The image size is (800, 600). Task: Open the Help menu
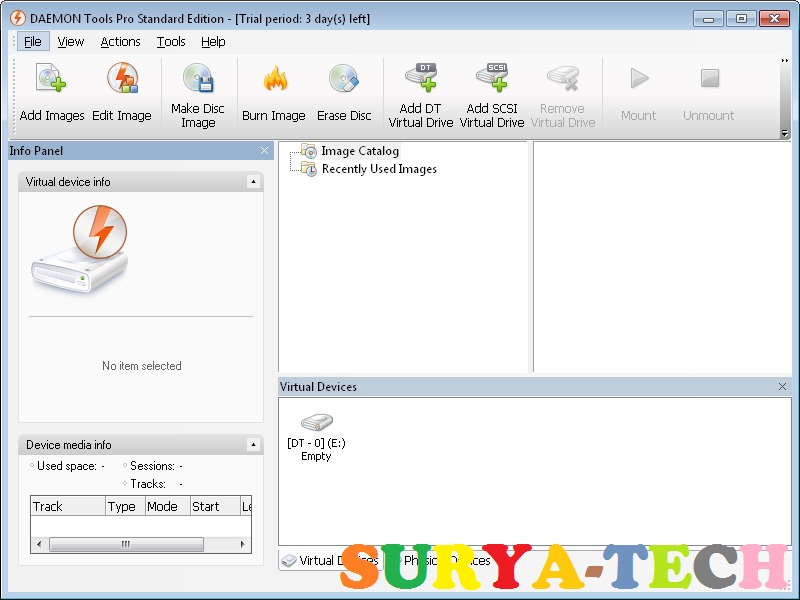213,41
